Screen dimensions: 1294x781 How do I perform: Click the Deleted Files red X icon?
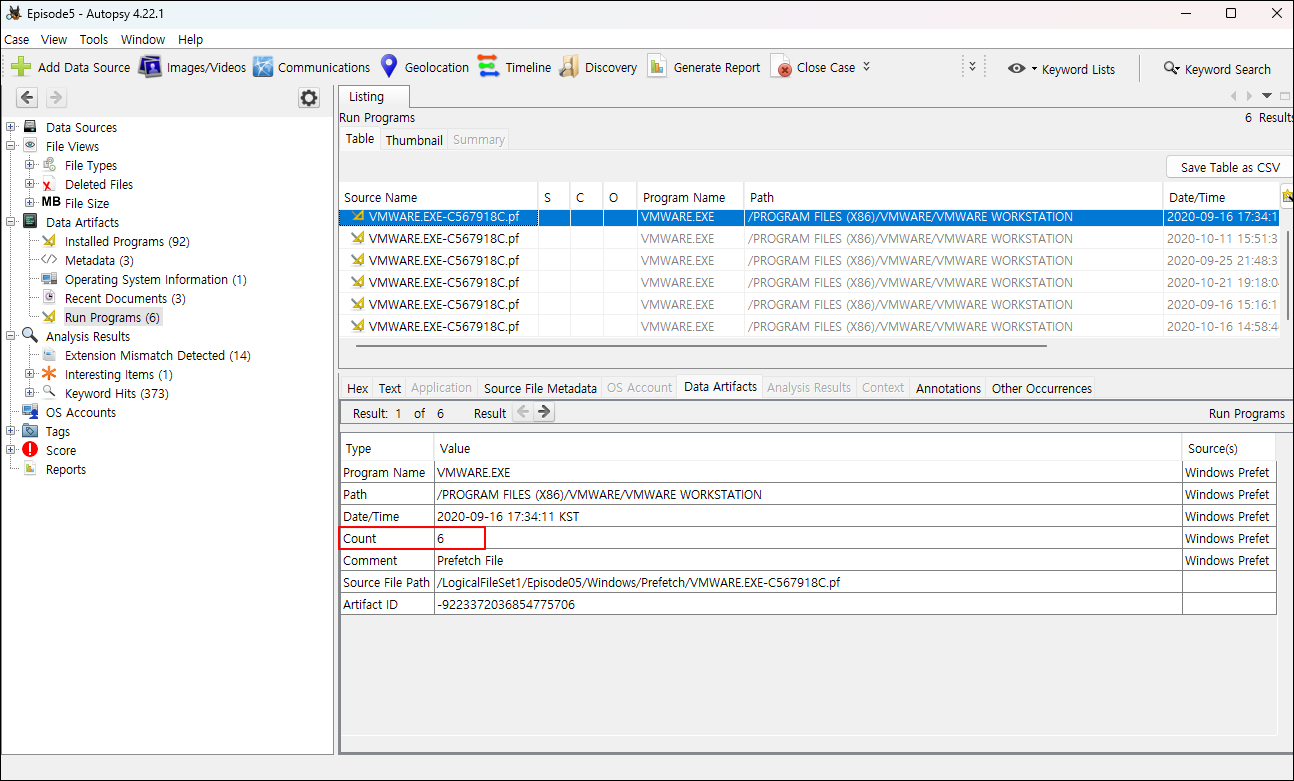tap(48, 184)
